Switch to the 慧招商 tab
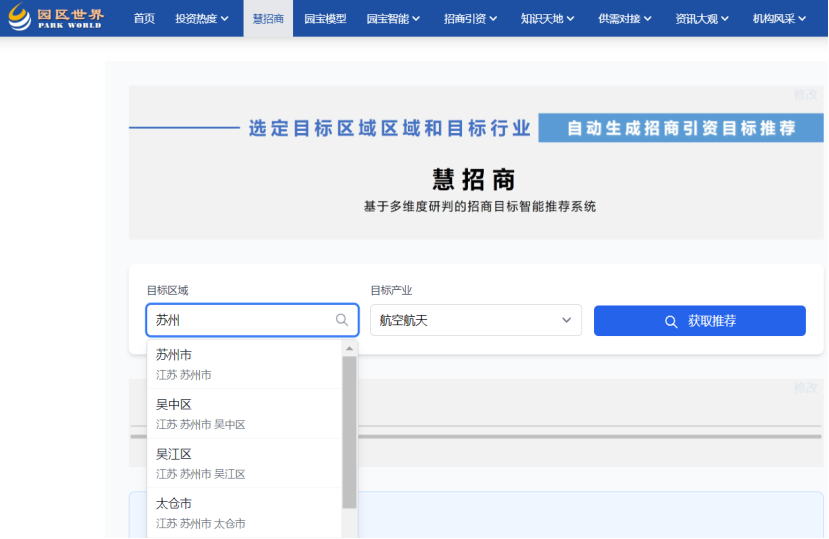 267,18
